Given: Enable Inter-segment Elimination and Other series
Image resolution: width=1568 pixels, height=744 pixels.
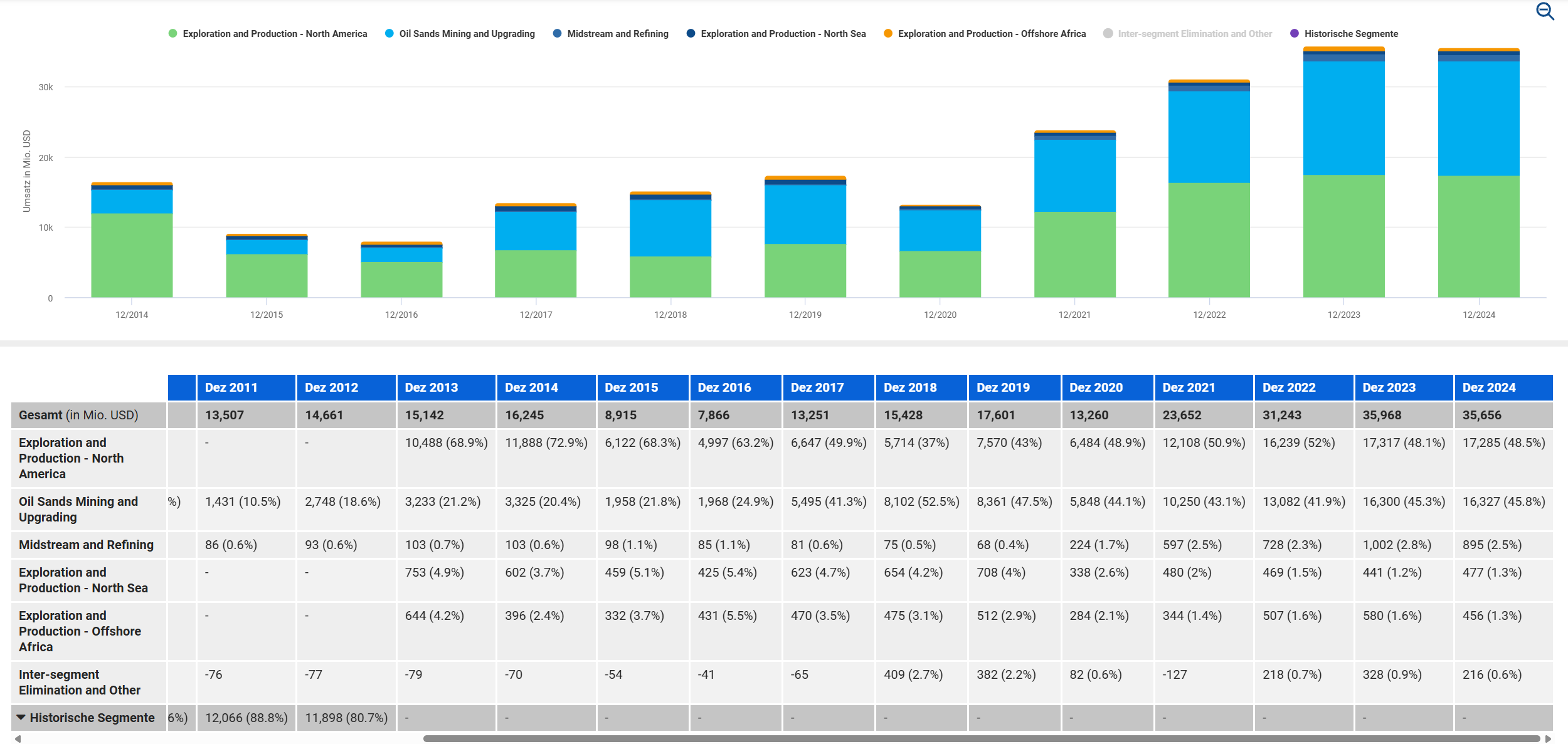Looking at the screenshot, I should (1194, 34).
